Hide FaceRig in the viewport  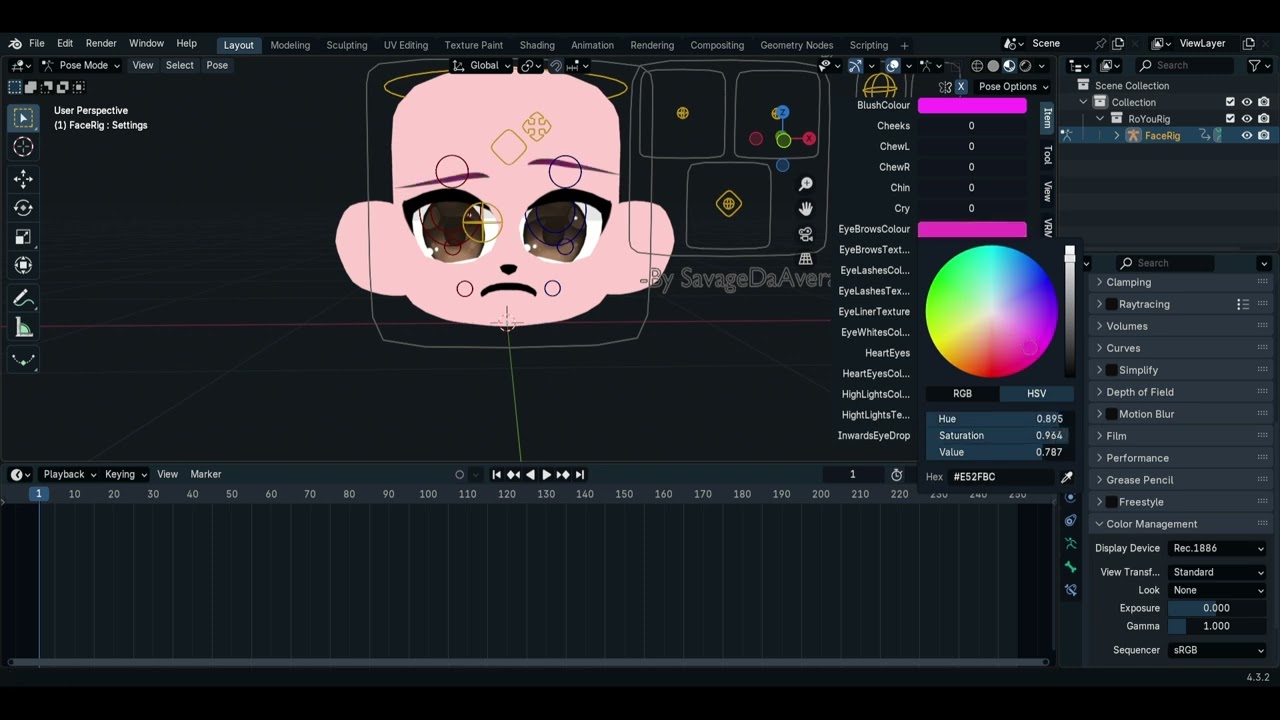[x=1246, y=135]
